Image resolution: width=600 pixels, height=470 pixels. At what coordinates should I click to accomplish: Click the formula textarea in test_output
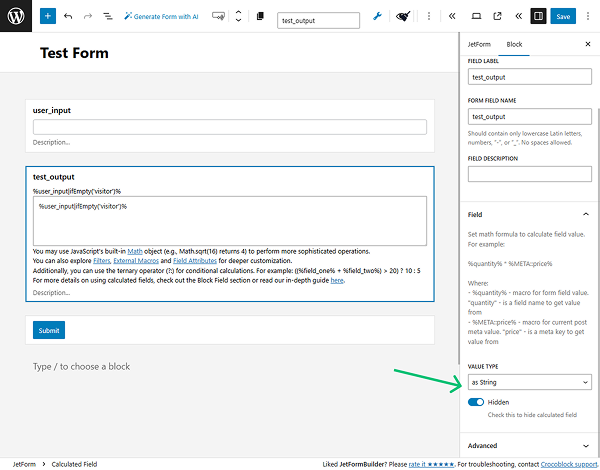click(230, 221)
